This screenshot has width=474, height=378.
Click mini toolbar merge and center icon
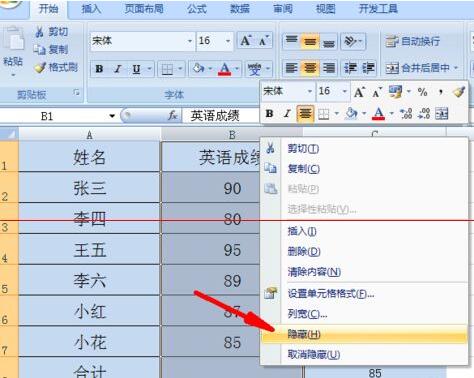click(442, 114)
